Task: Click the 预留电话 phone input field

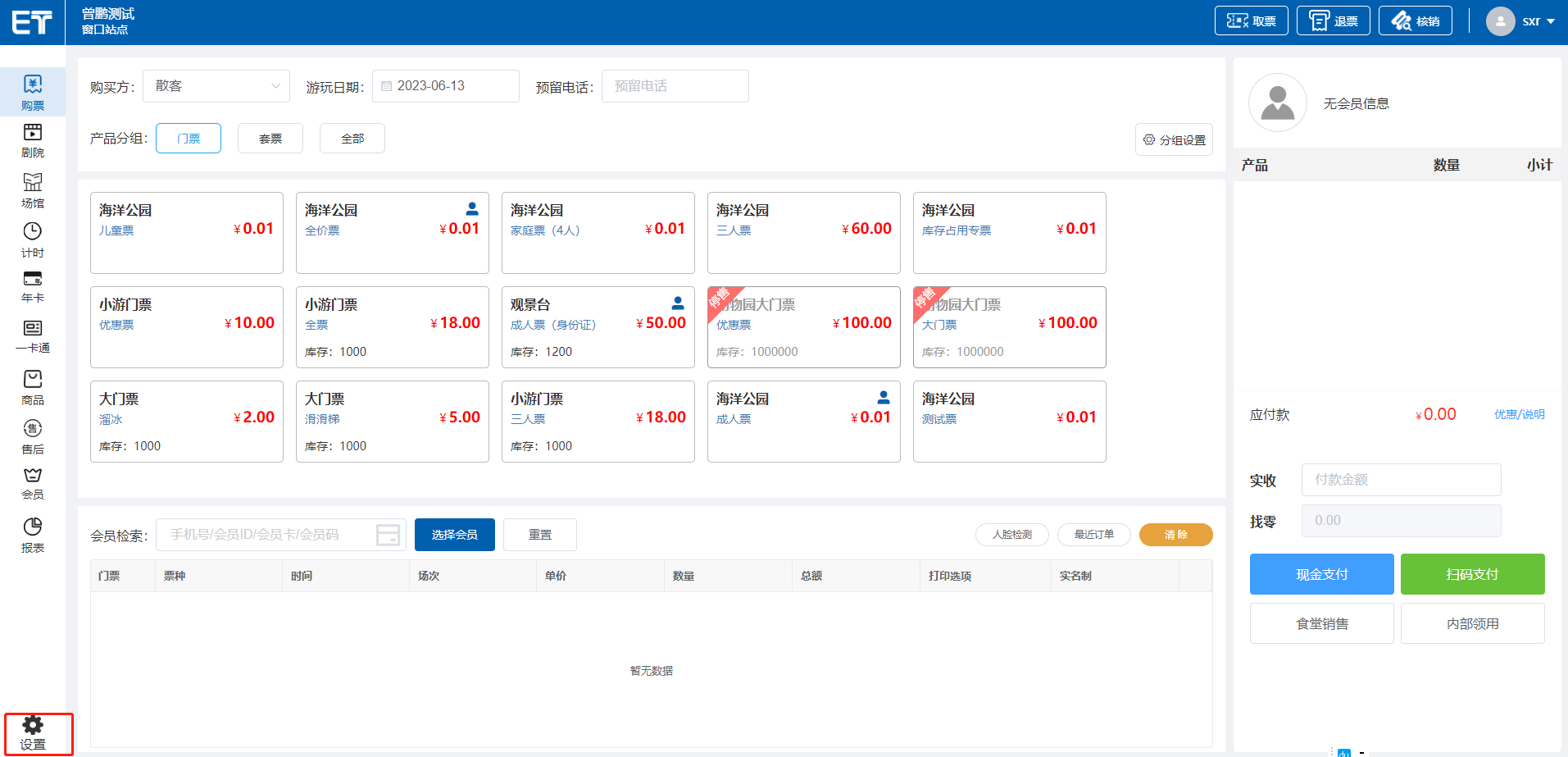Action: [675, 86]
